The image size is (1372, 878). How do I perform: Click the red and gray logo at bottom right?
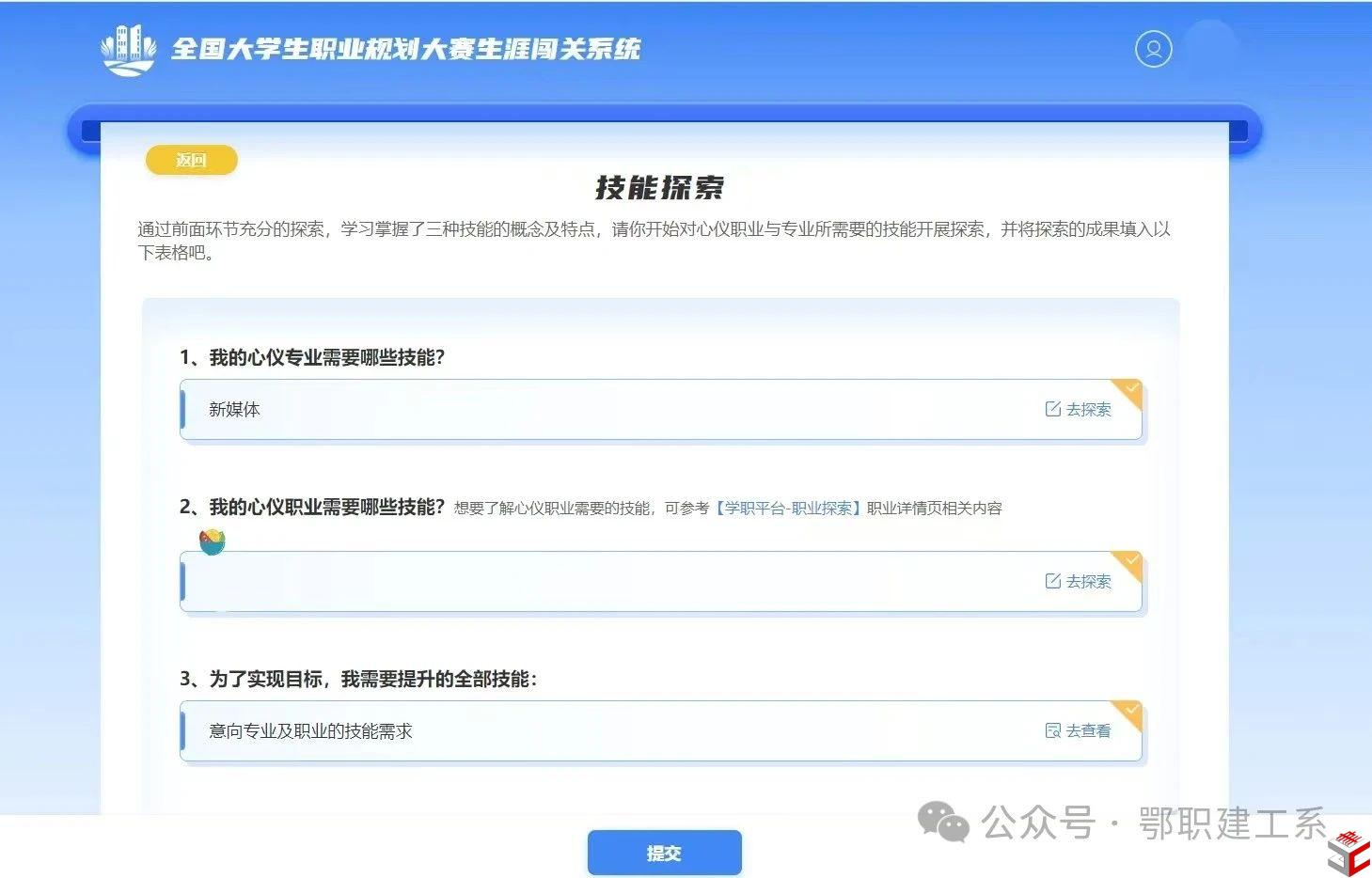point(1348,852)
